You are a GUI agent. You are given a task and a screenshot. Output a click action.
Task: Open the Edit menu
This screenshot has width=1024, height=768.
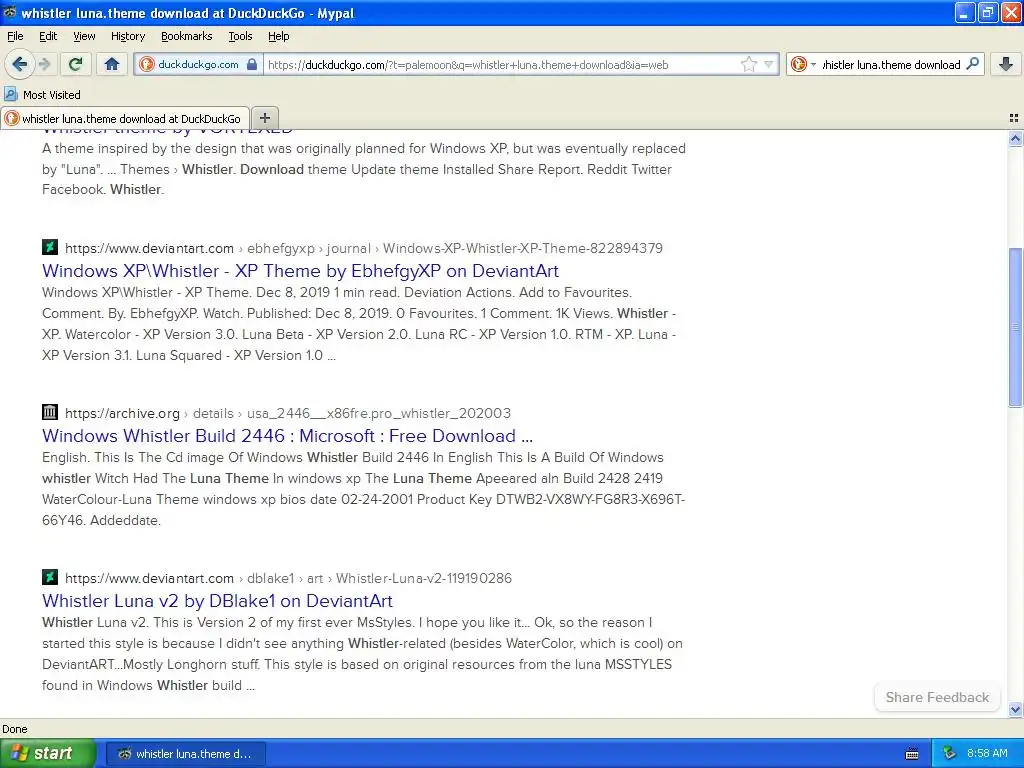pyautogui.click(x=48, y=36)
